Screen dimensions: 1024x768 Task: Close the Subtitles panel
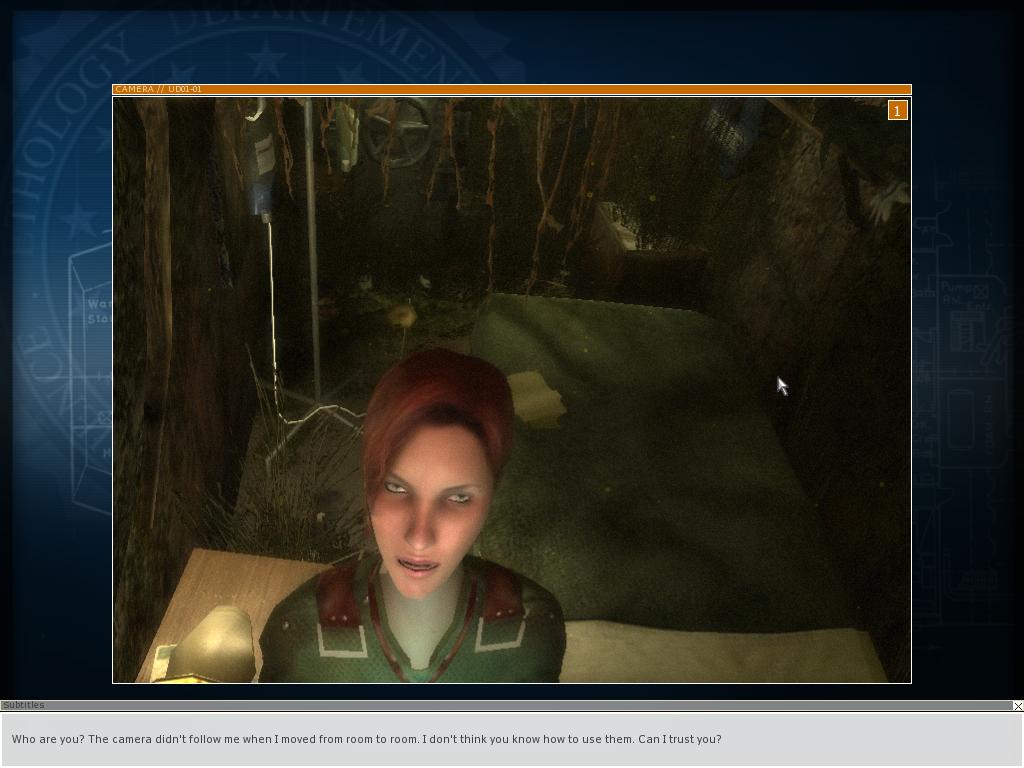coord(1017,706)
